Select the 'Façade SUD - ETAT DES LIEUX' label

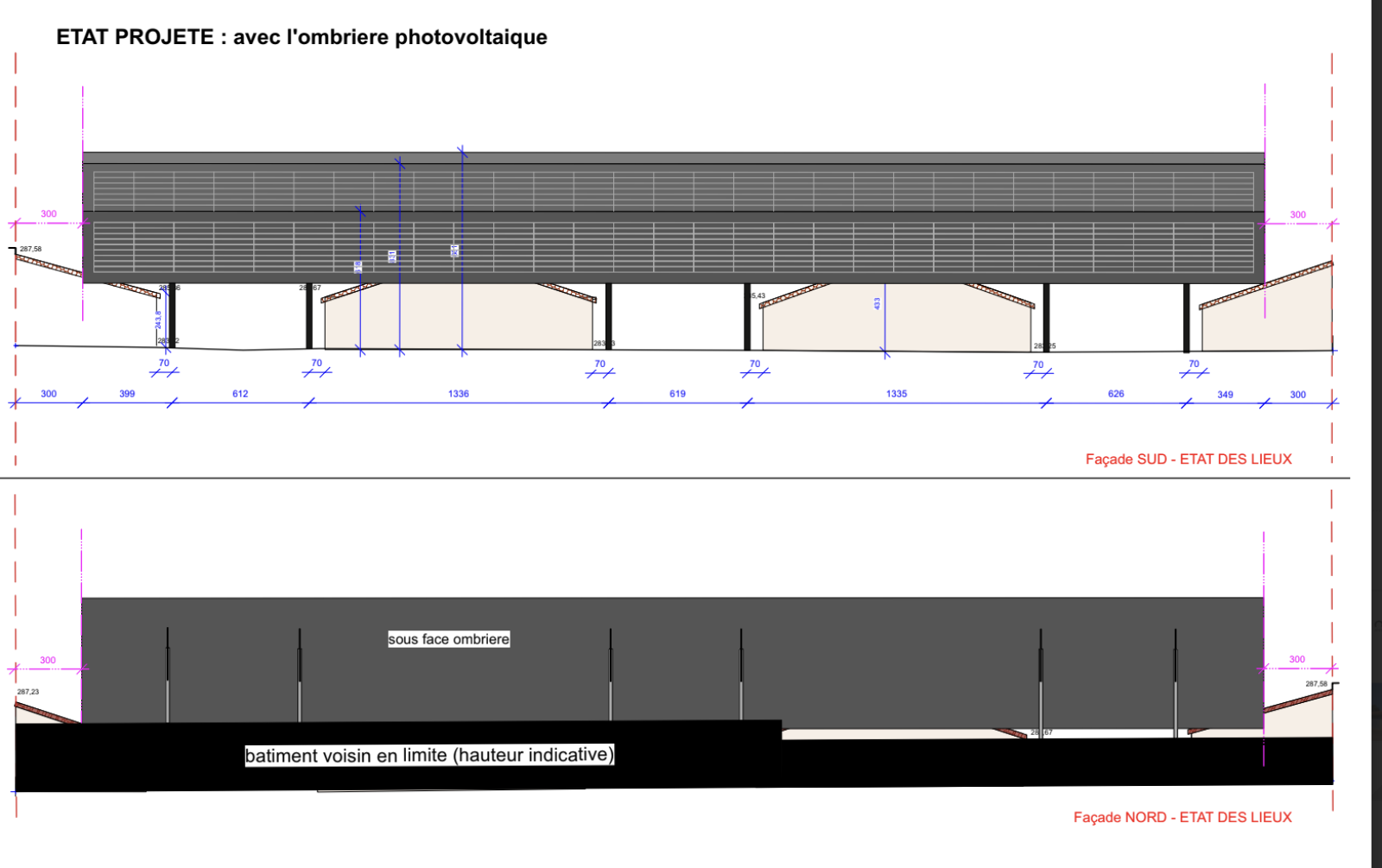point(1188,459)
